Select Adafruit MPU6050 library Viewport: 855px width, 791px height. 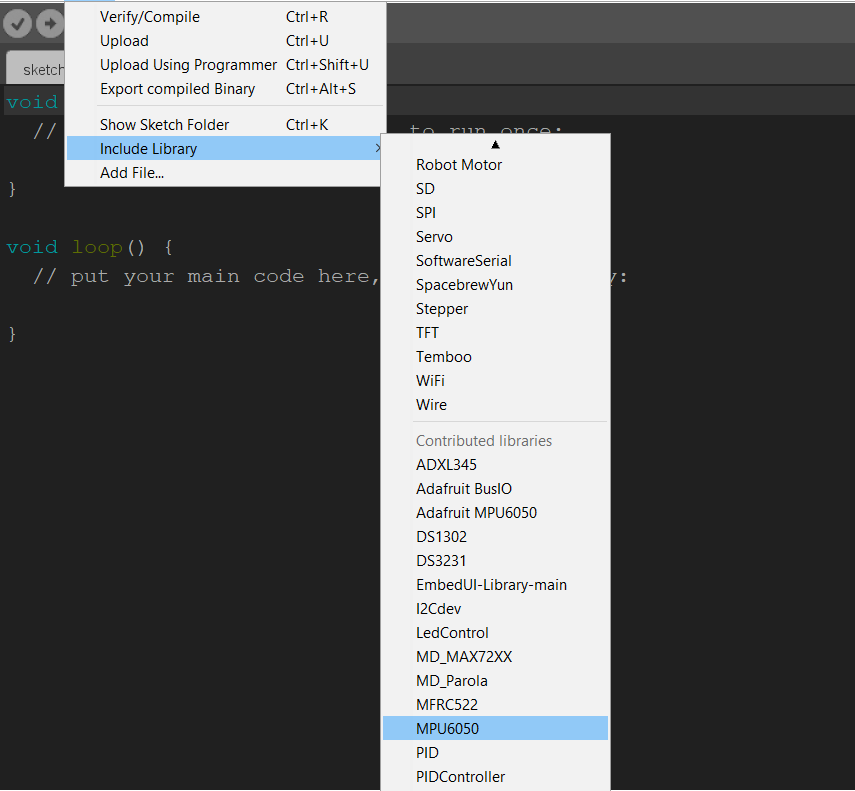click(495, 512)
